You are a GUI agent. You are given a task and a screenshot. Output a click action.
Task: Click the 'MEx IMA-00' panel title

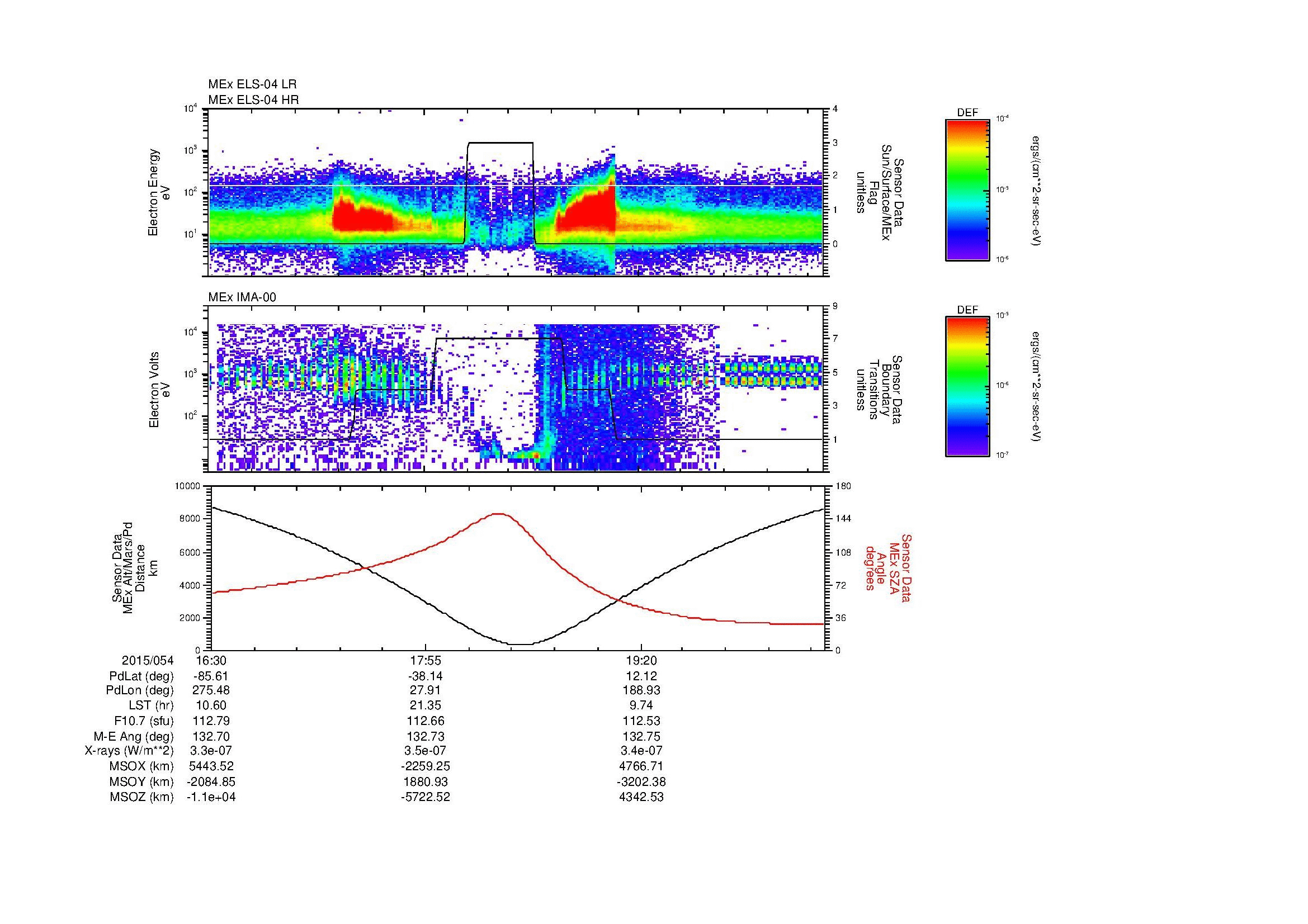point(242,297)
